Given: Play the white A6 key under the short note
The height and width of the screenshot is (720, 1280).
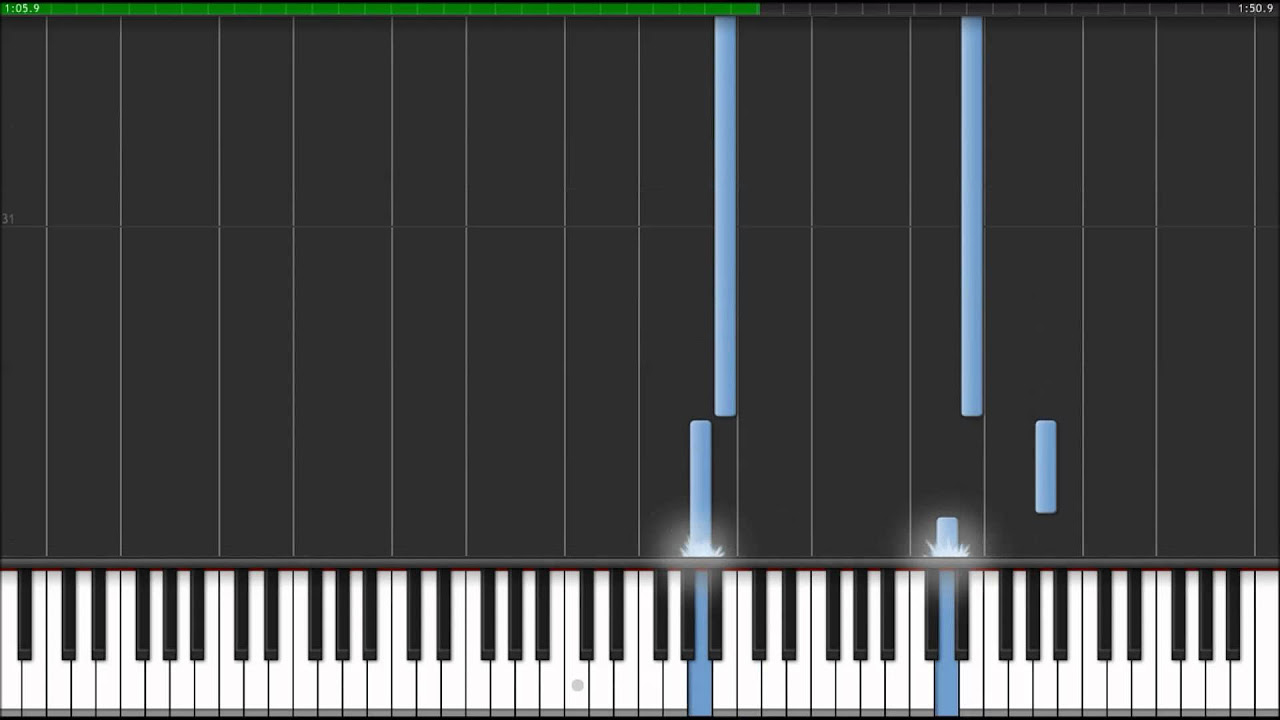Looking at the screenshot, I should pyautogui.click(x=1046, y=690).
